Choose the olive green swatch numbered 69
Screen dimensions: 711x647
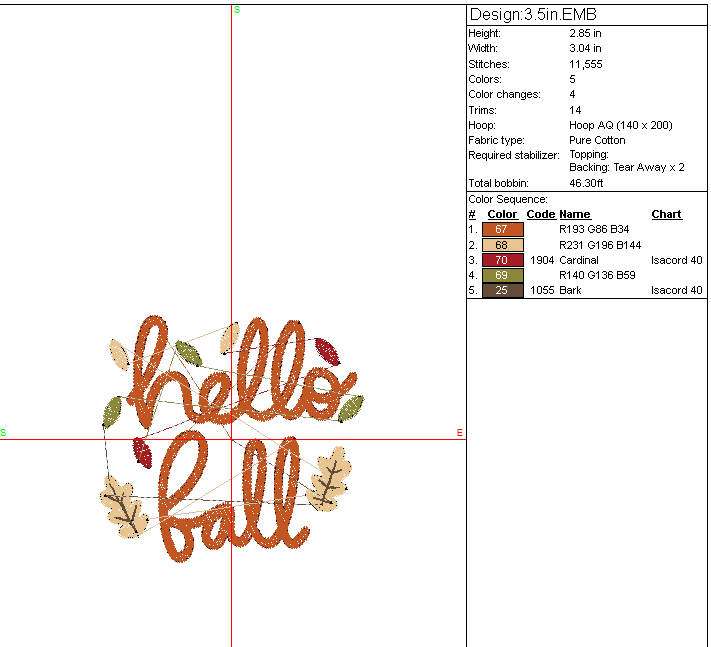click(x=502, y=275)
